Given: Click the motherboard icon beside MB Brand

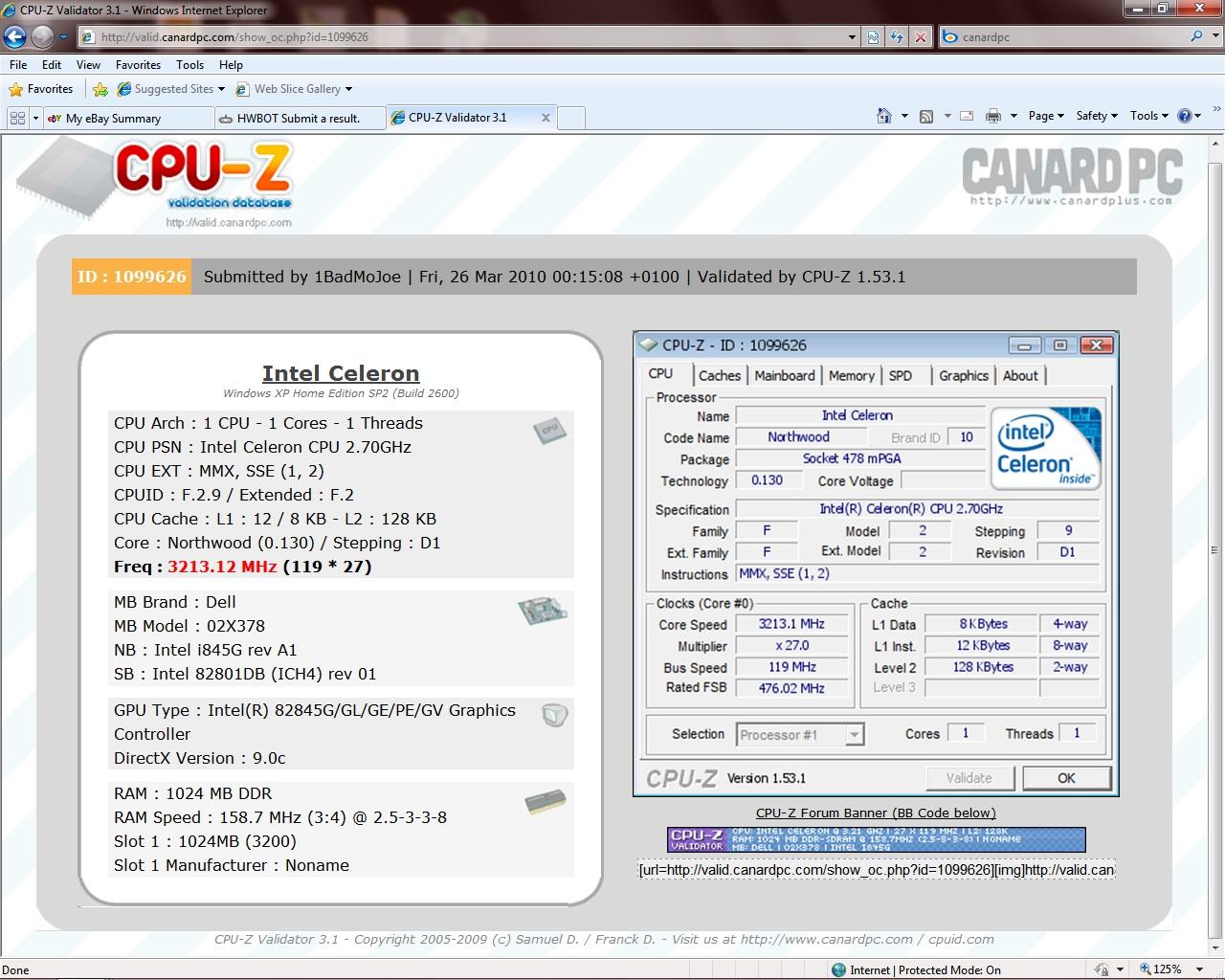Looking at the screenshot, I should pyautogui.click(x=542, y=611).
